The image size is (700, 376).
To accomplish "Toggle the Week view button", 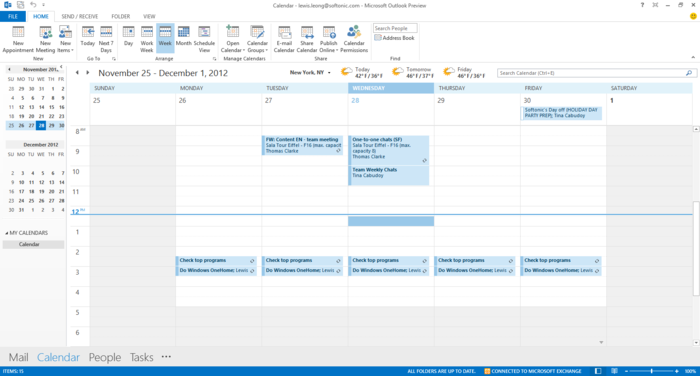I will point(165,37).
